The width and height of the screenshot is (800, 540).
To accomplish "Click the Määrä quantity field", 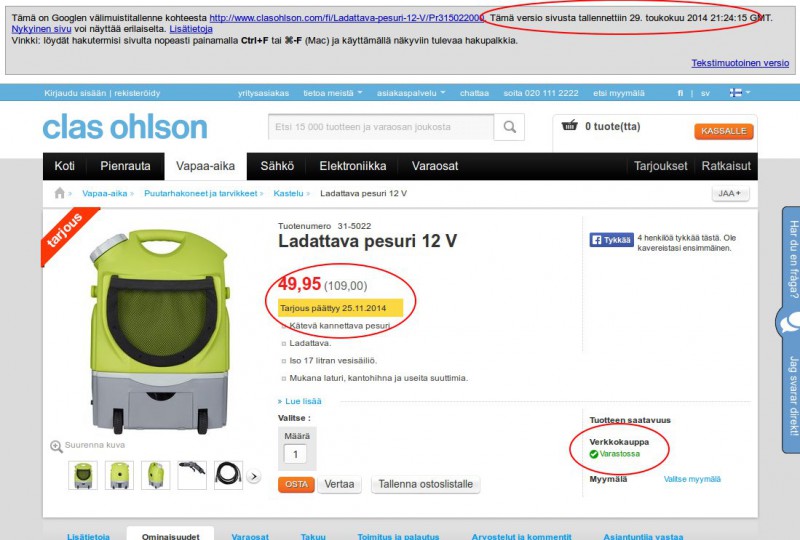I will (x=295, y=454).
